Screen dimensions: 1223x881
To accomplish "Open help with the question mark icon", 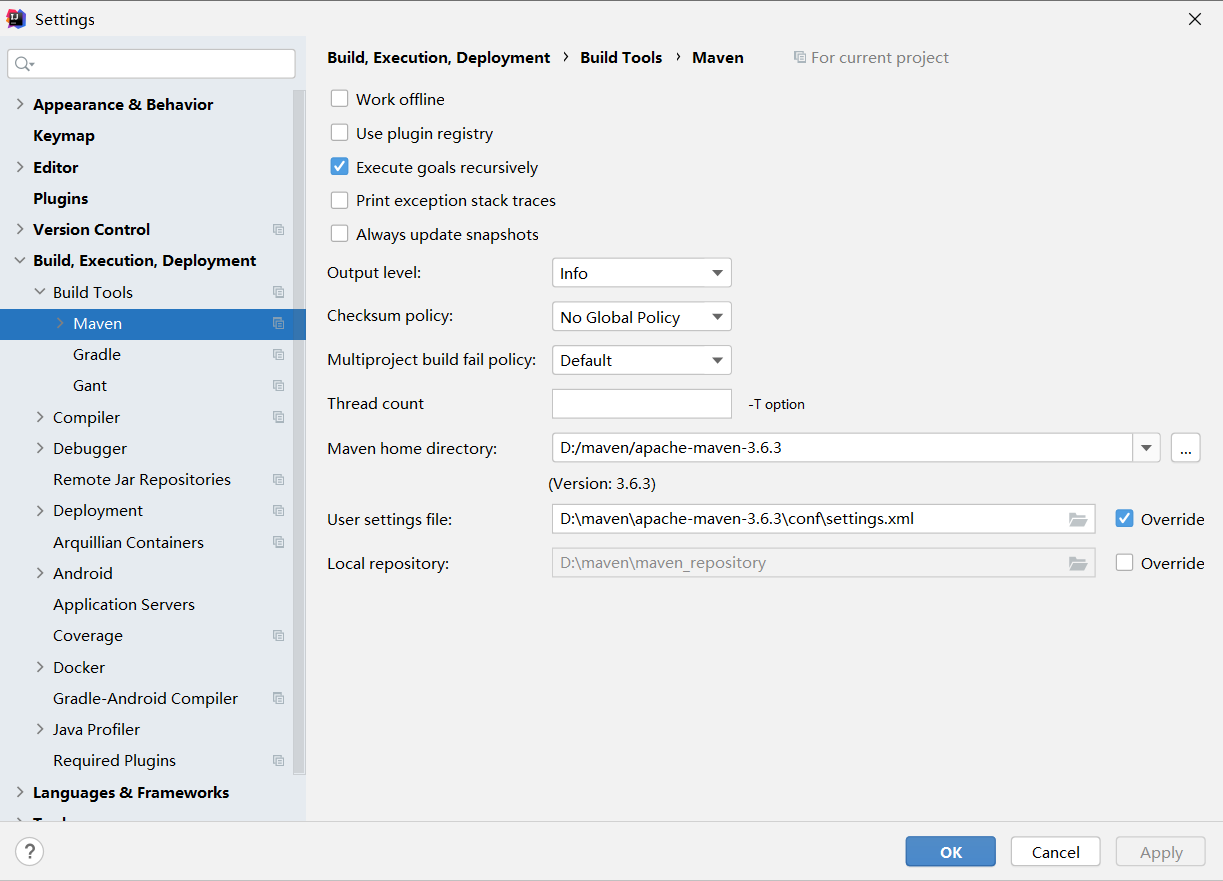I will [30, 852].
